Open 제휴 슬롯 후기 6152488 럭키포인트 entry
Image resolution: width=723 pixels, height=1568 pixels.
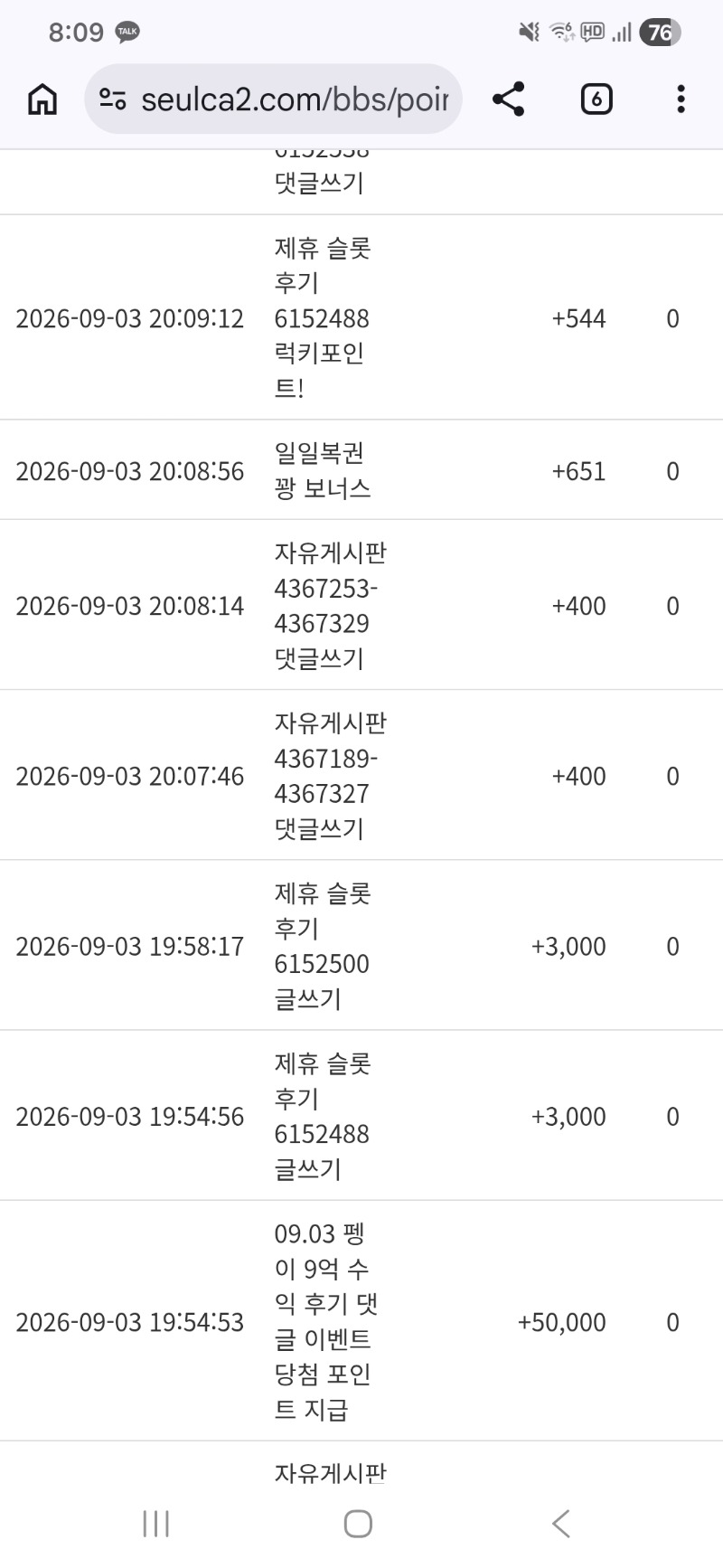[x=323, y=317]
